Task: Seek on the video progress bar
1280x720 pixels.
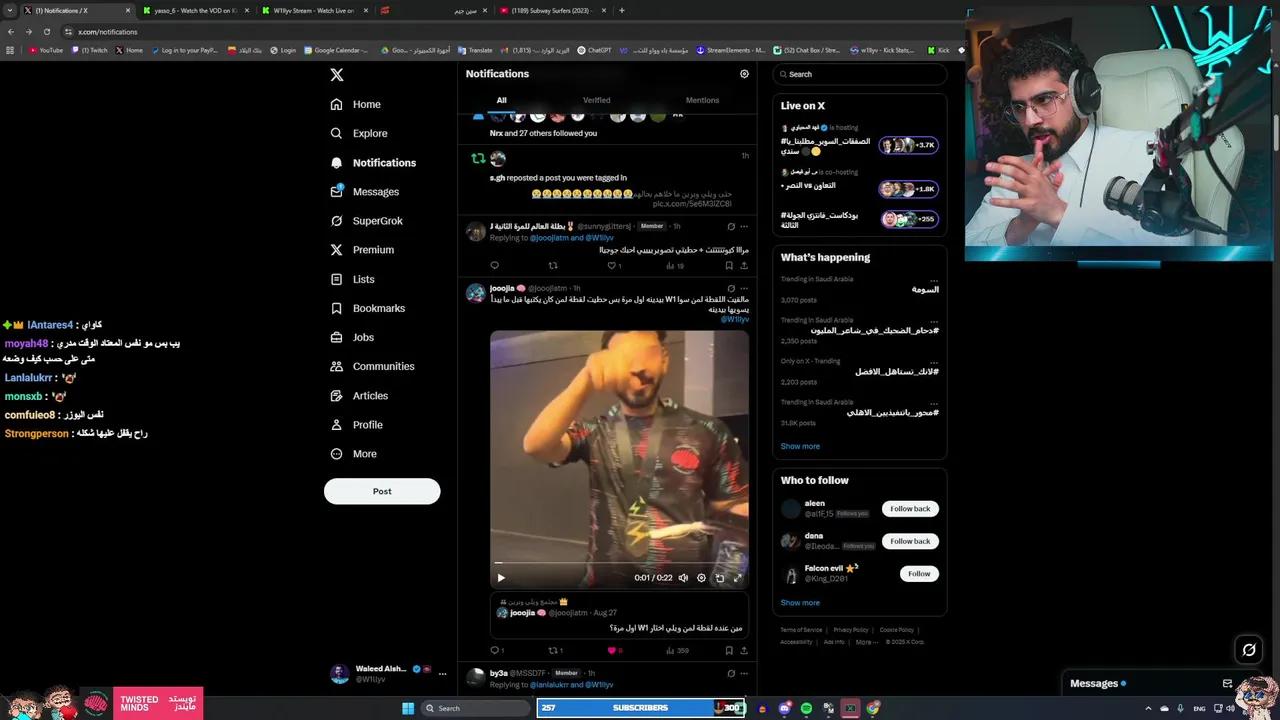Action: tap(619, 563)
